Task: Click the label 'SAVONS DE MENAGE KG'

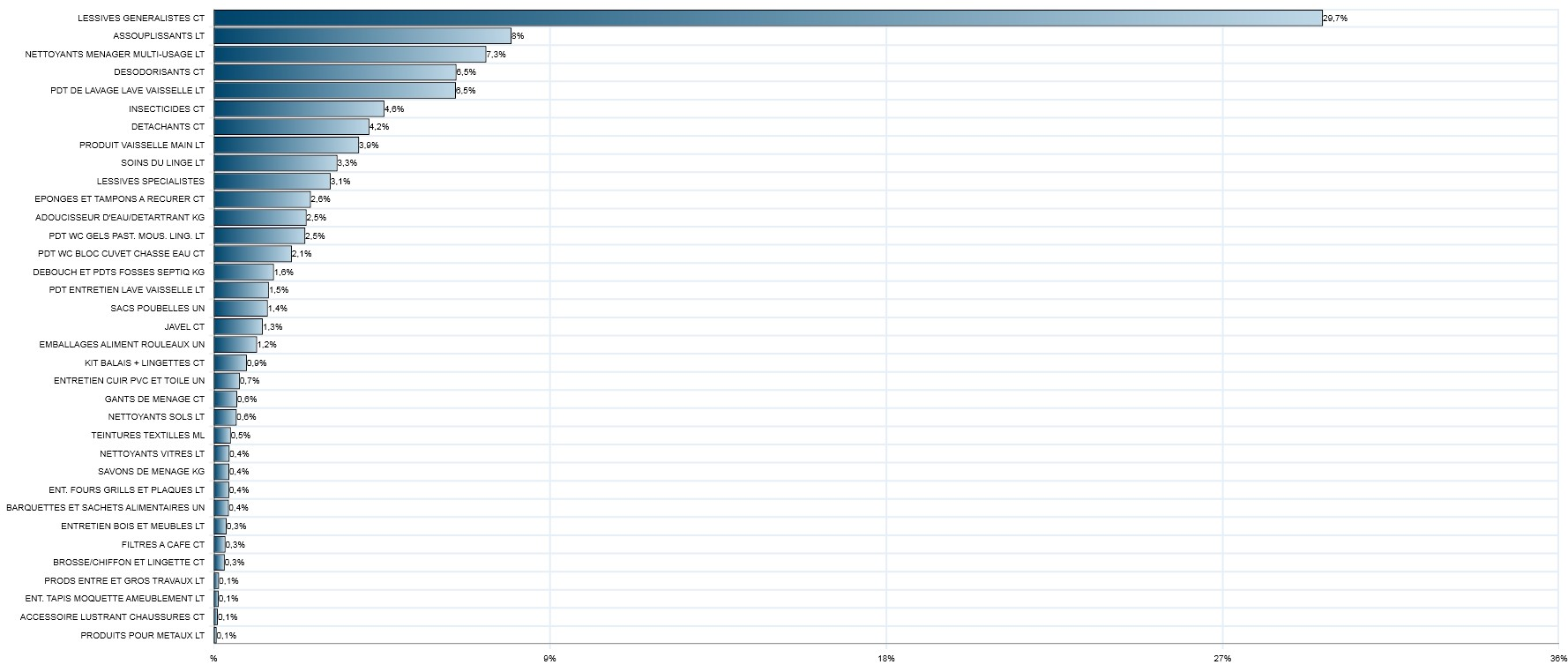Action: [x=151, y=472]
